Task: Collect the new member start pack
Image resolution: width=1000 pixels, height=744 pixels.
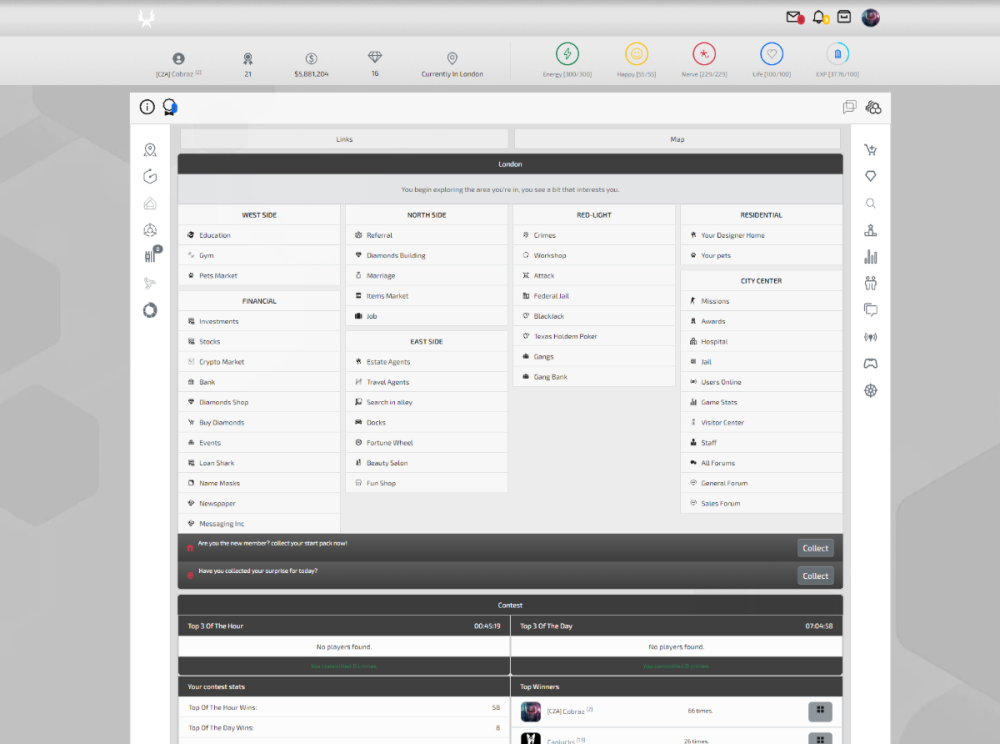Action: tap(815, 548)
